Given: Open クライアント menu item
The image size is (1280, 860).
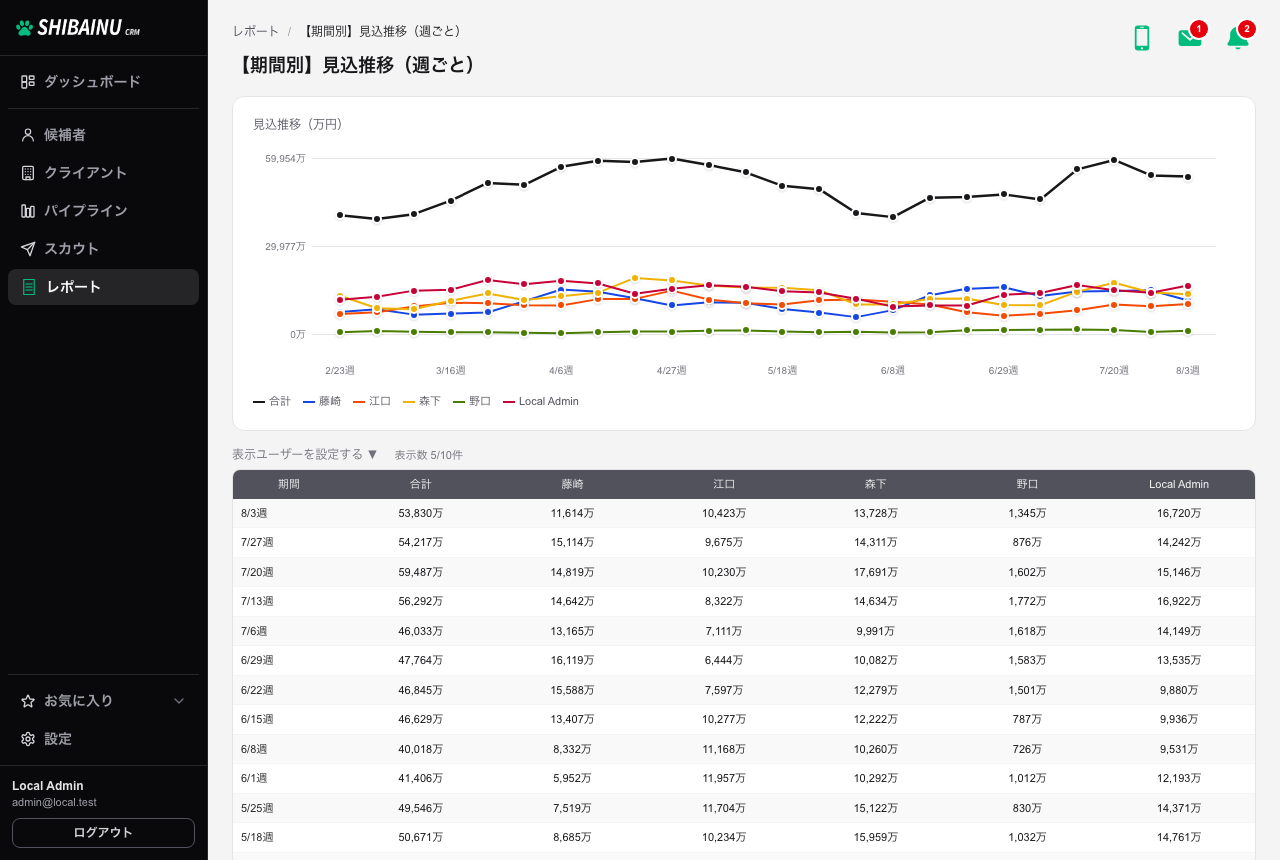Looking at the screenshot, I should pos(104,173).
